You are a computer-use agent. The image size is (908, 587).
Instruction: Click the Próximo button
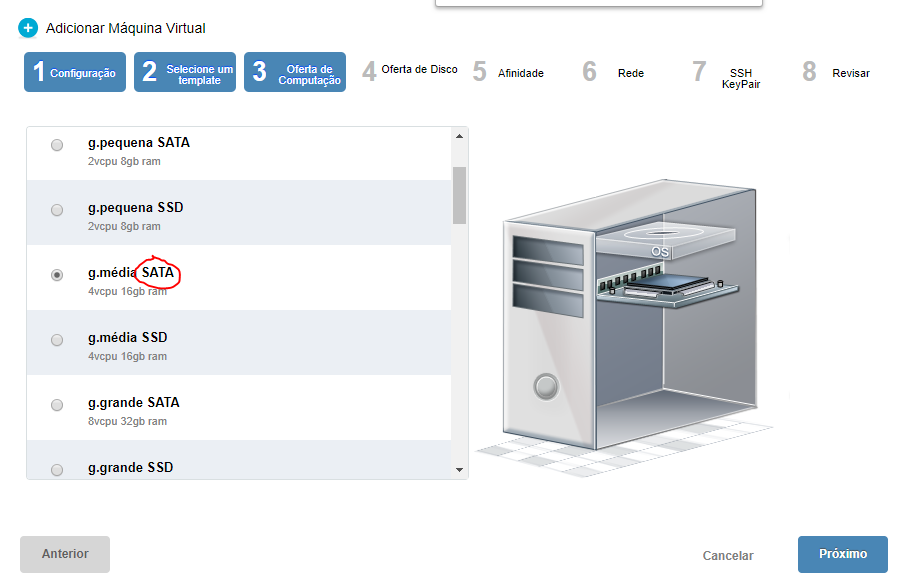tap(842, 554)
